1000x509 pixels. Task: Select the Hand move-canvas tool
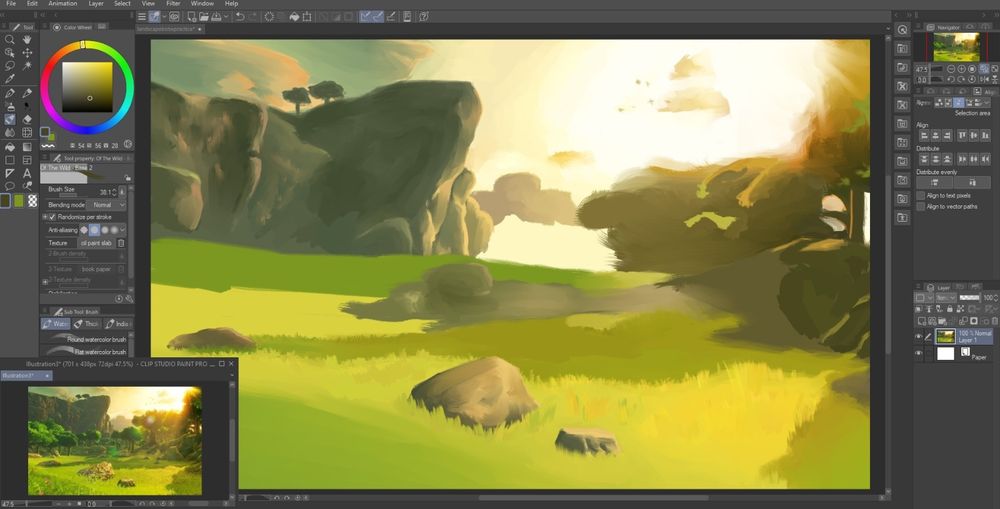tap(27, 40)
